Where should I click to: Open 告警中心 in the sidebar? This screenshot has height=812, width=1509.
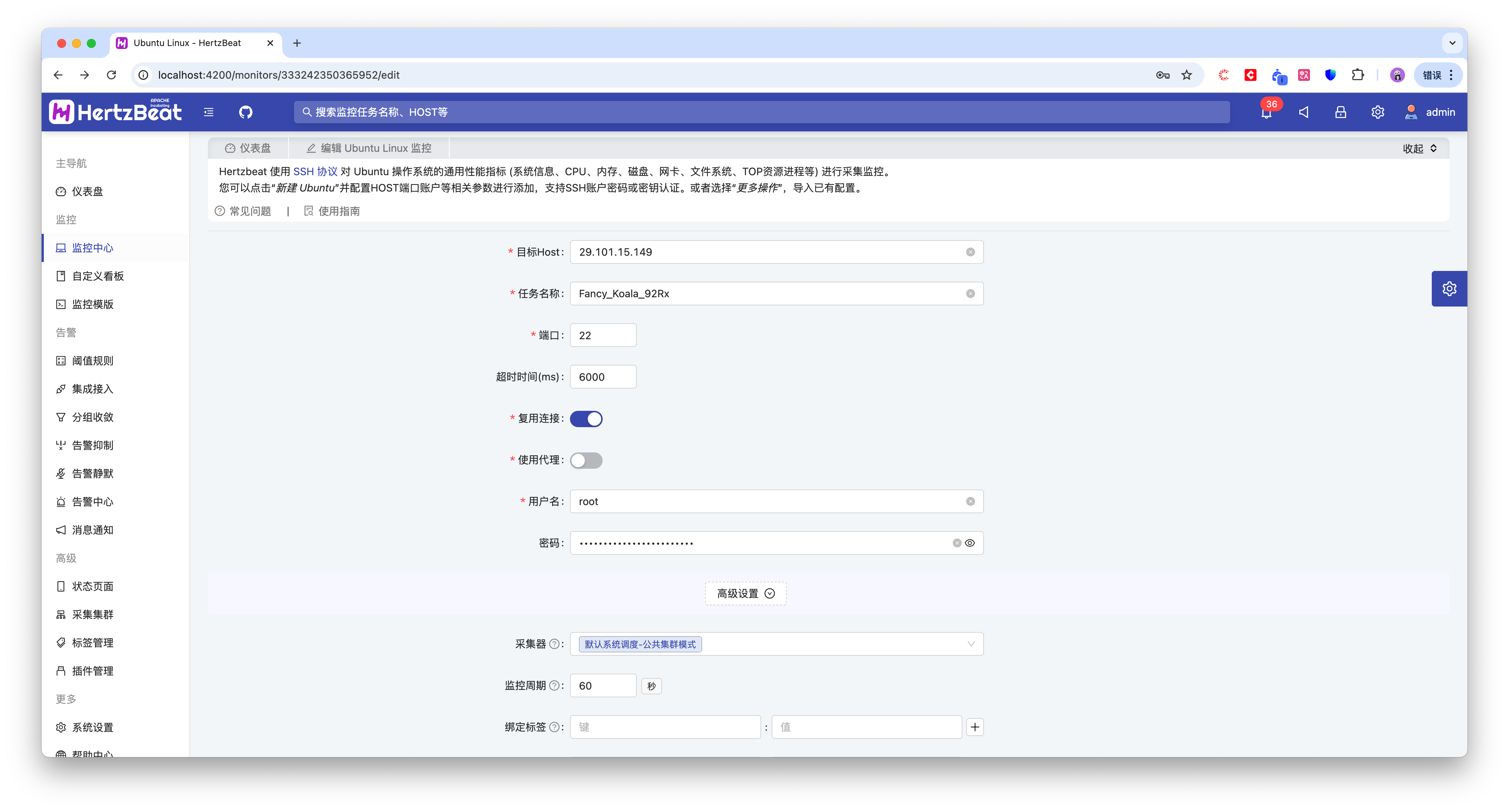click(92, 502)
